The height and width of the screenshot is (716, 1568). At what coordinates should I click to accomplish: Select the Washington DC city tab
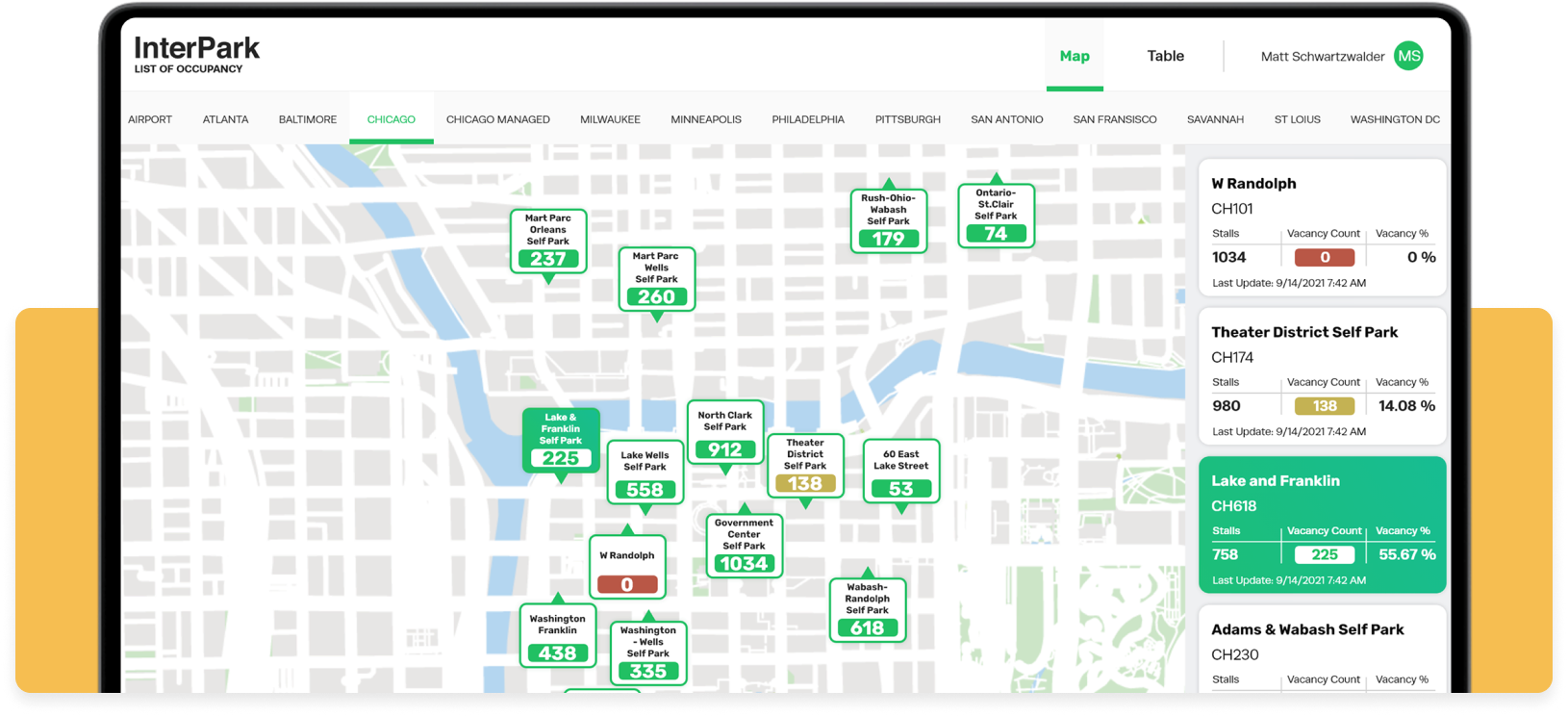tap(1395, 119)
